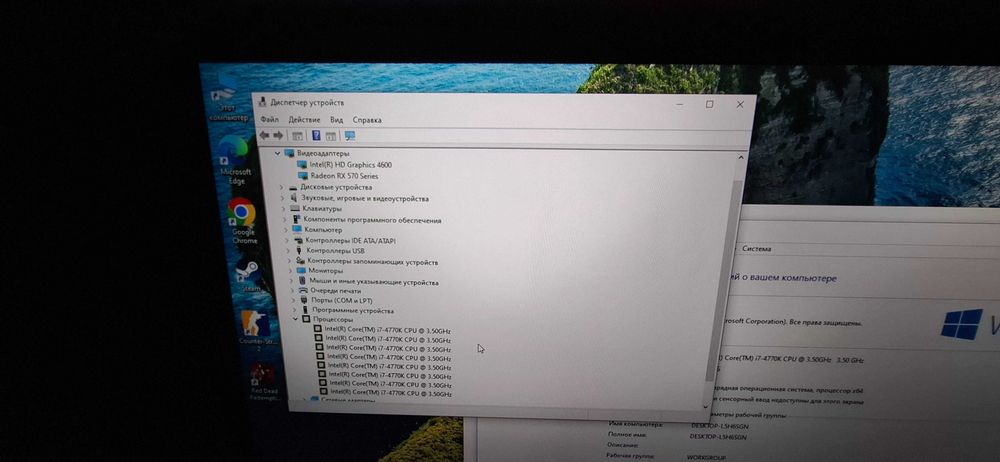Viewport: 1000px width, 462px height.
Task: Click the scroll-down arrow in device list
Action: (x=705, y=405)
